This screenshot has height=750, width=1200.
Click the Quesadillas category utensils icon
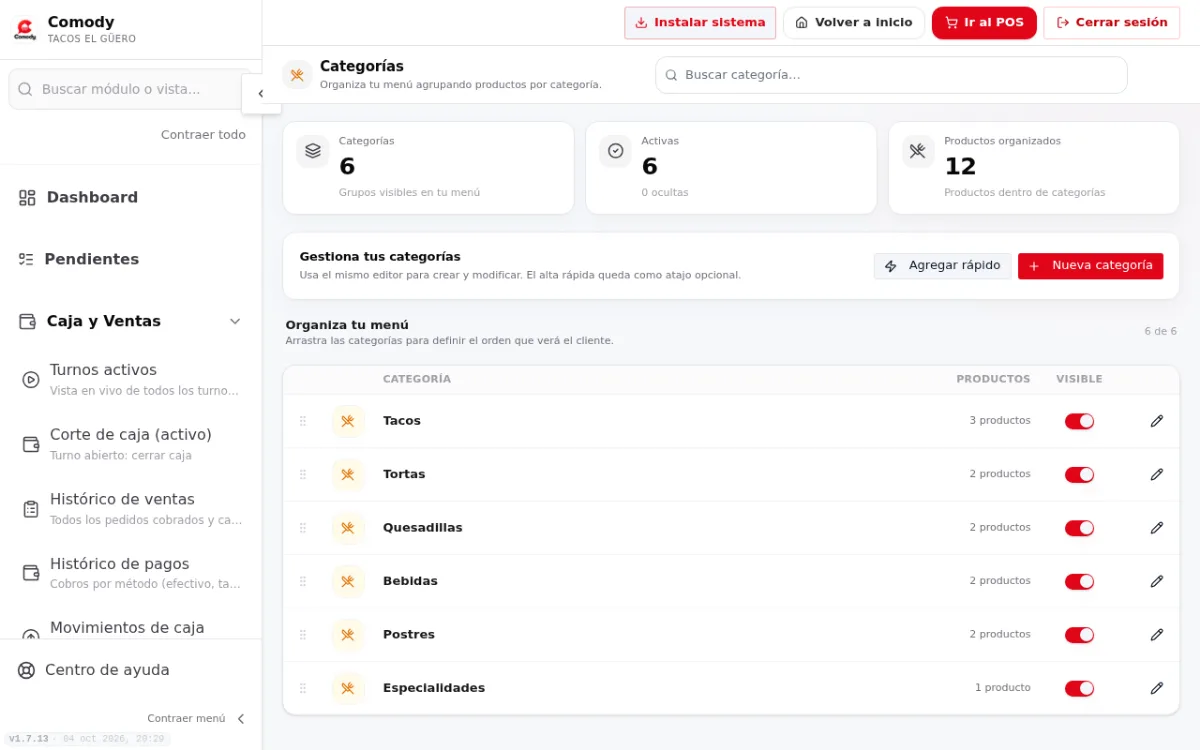pyautogui.click(x=348, y=528)
